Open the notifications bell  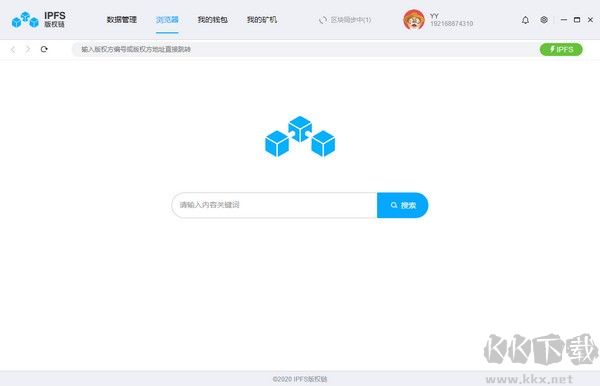click(525, 20)
